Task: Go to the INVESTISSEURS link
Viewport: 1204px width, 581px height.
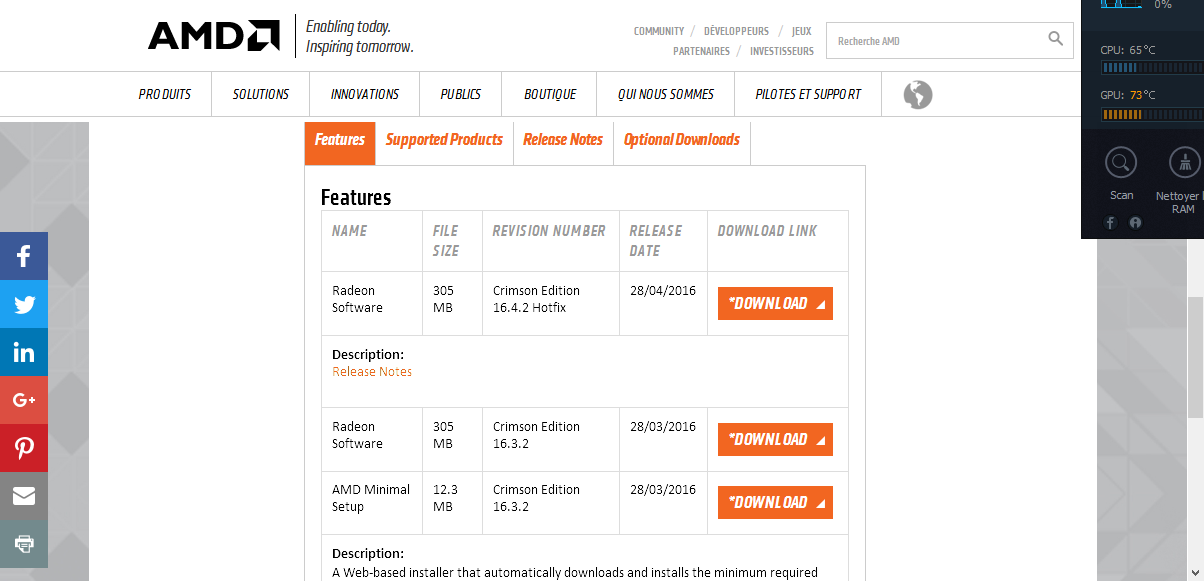Action: (782, 51)
